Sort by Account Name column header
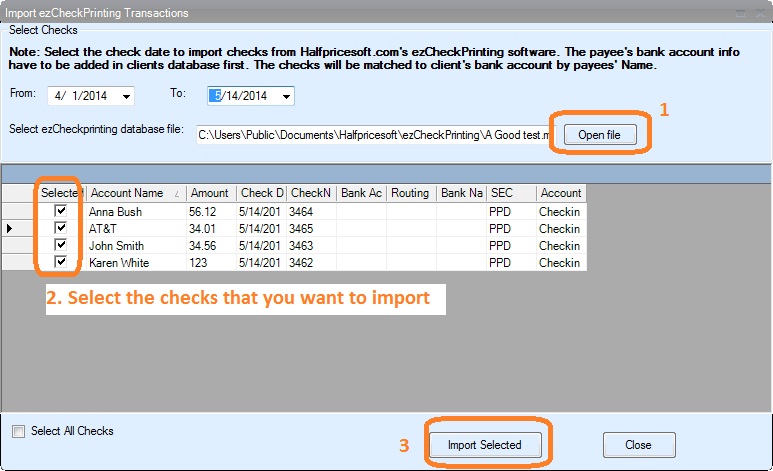The width and height of the screenshot is (773, 471). click(x=134, y=193)
